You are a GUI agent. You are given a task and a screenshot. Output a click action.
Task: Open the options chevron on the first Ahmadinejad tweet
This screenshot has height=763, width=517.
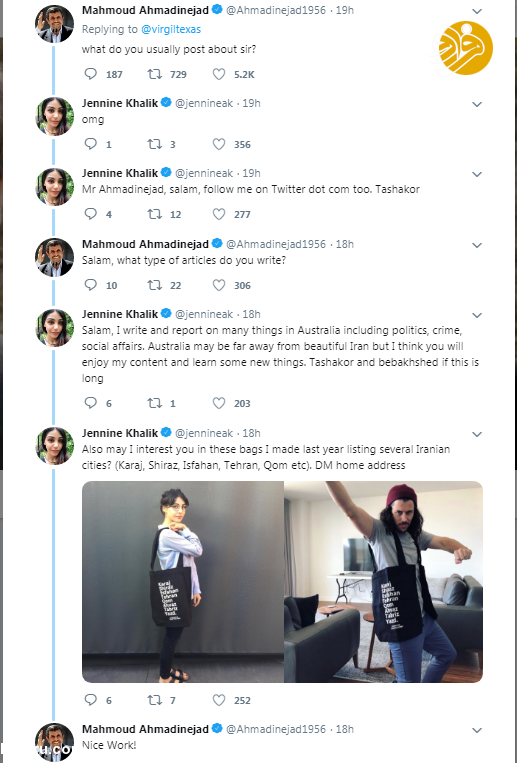click(x=477, y=11)
